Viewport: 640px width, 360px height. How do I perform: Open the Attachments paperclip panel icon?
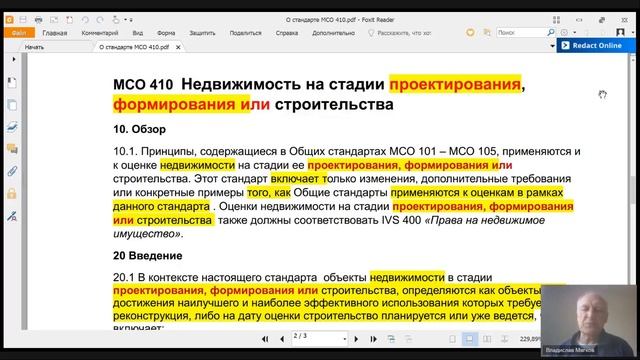tap(12, 171)
